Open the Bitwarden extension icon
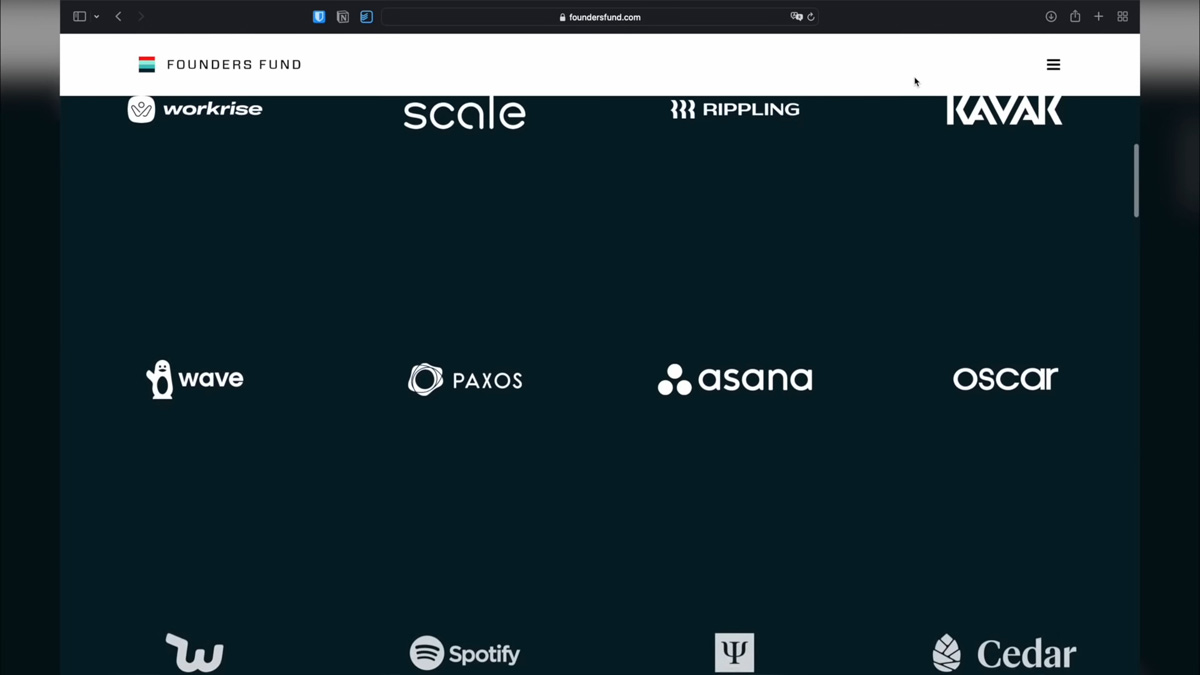Screen dimensions: 1200x675 (319, 17)
